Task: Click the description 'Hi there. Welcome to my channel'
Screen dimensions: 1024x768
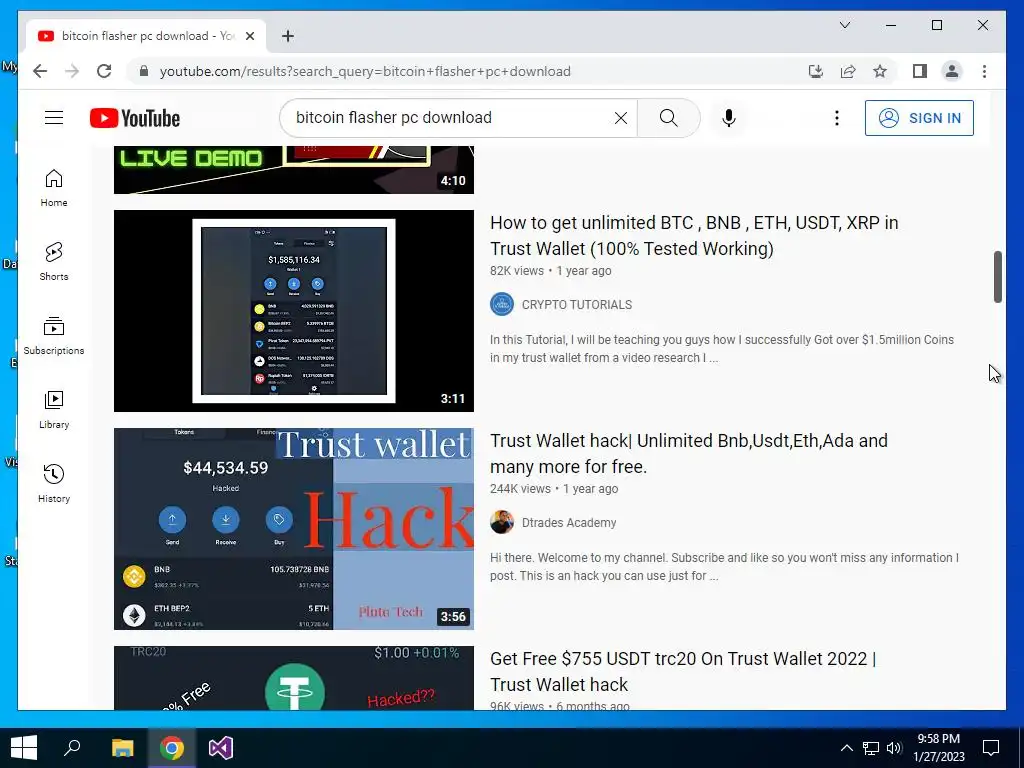Action: [x=724, y=567]
